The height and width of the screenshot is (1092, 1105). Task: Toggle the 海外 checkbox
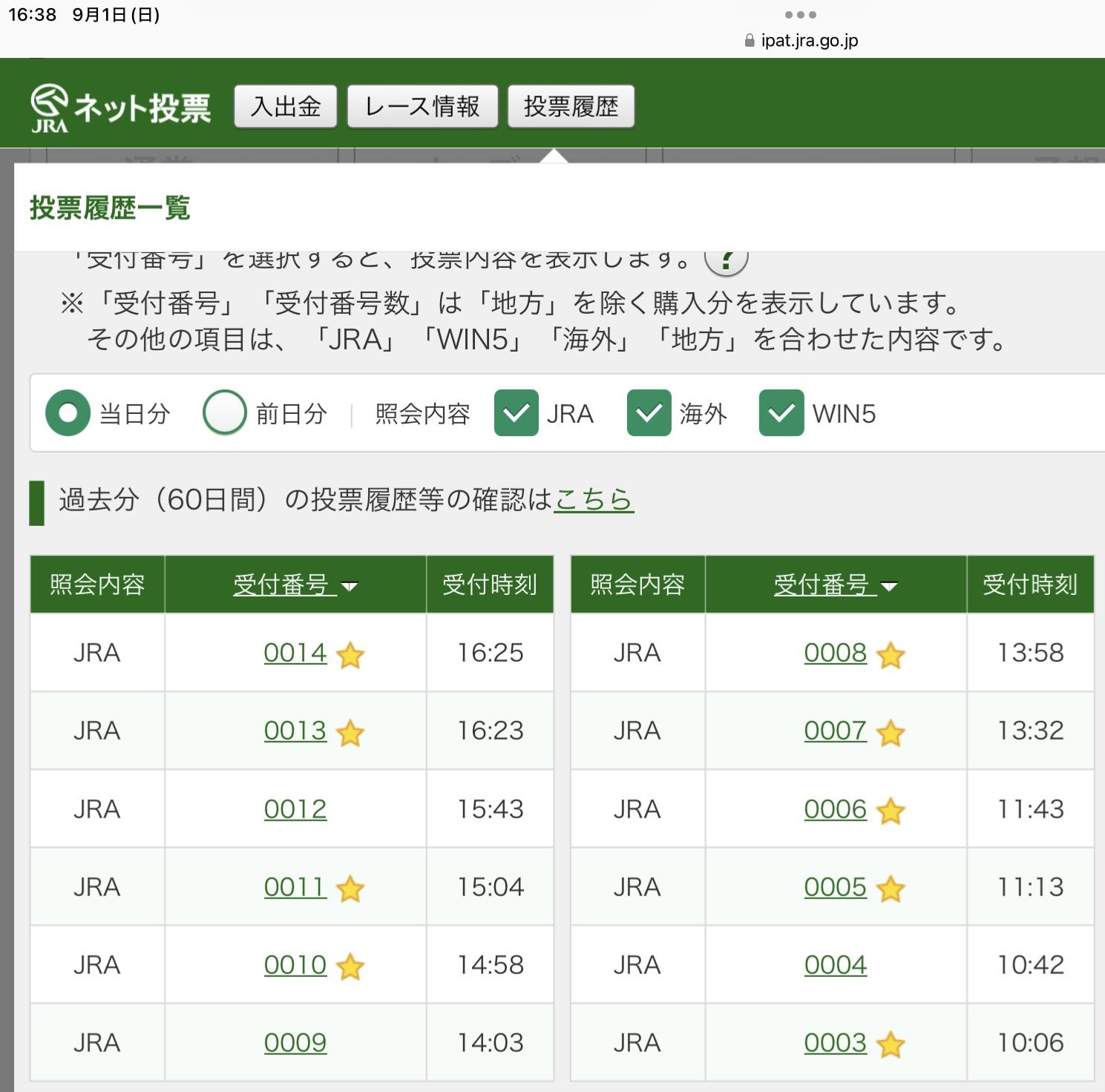tap(649, 412)
